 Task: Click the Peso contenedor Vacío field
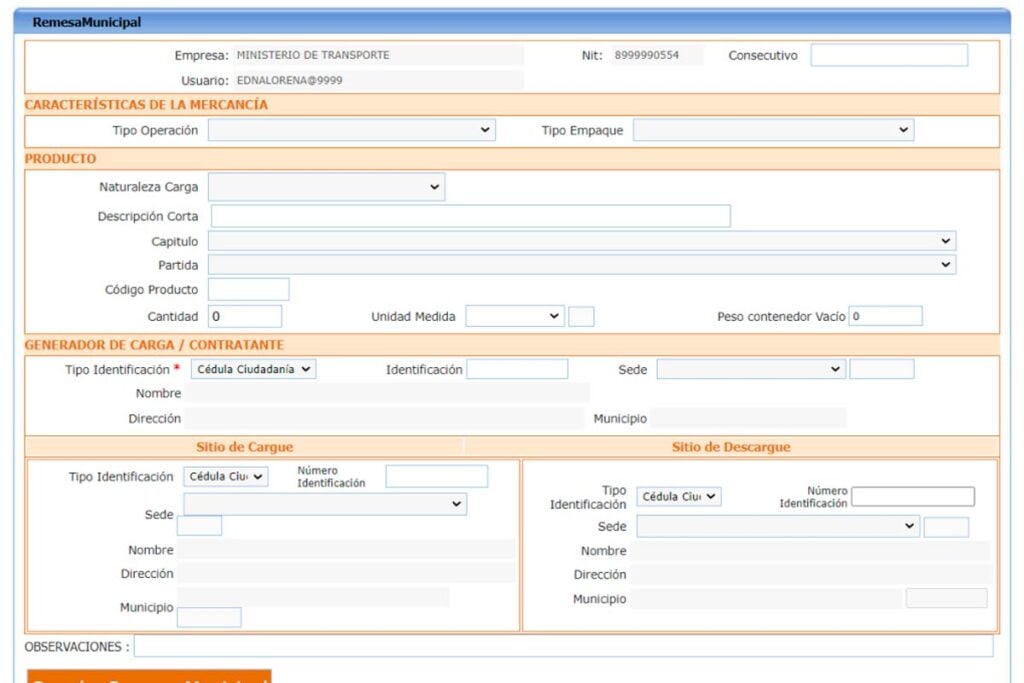tap(885, 316)
